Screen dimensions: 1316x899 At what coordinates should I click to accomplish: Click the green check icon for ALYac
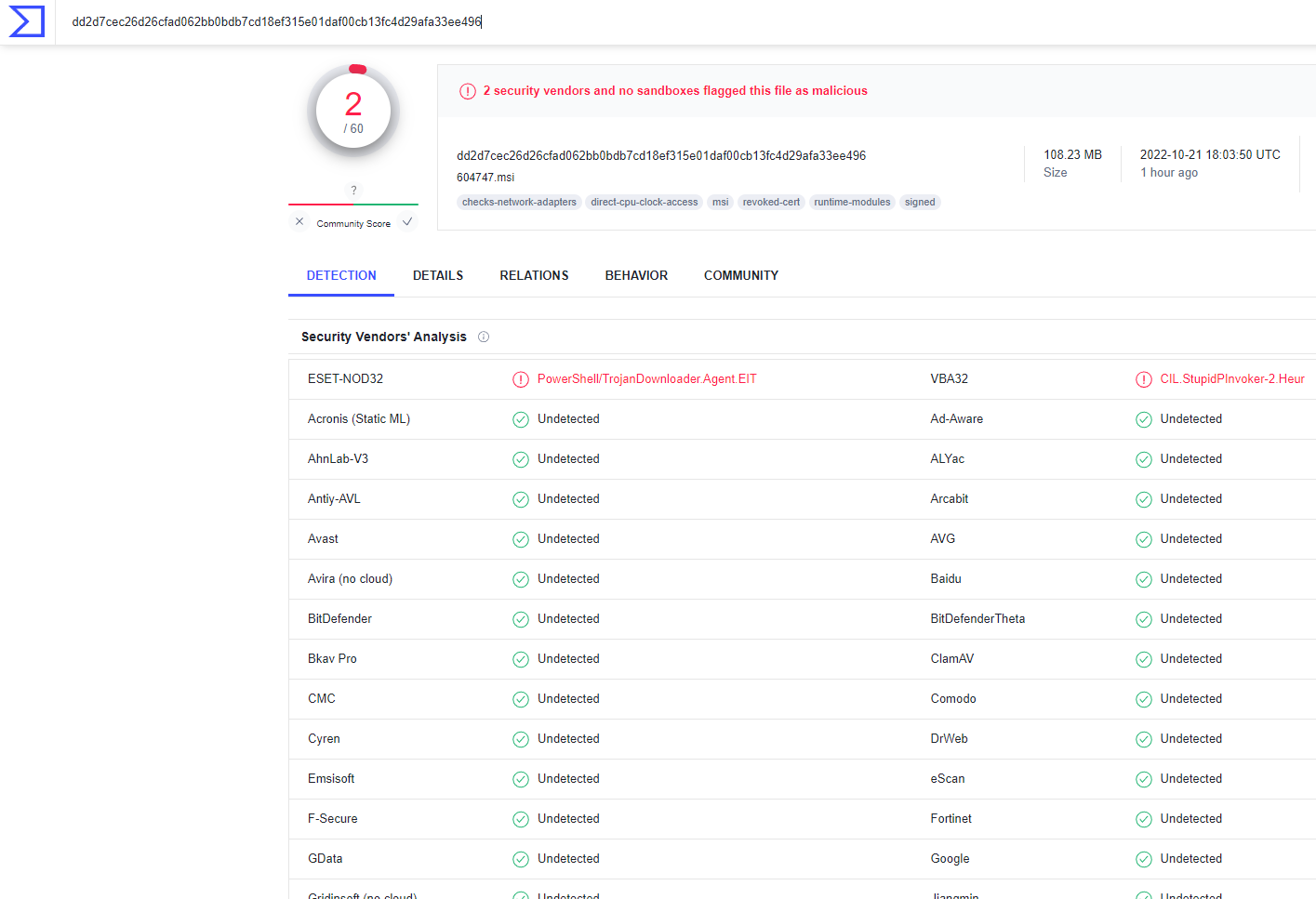(1144, 459)
